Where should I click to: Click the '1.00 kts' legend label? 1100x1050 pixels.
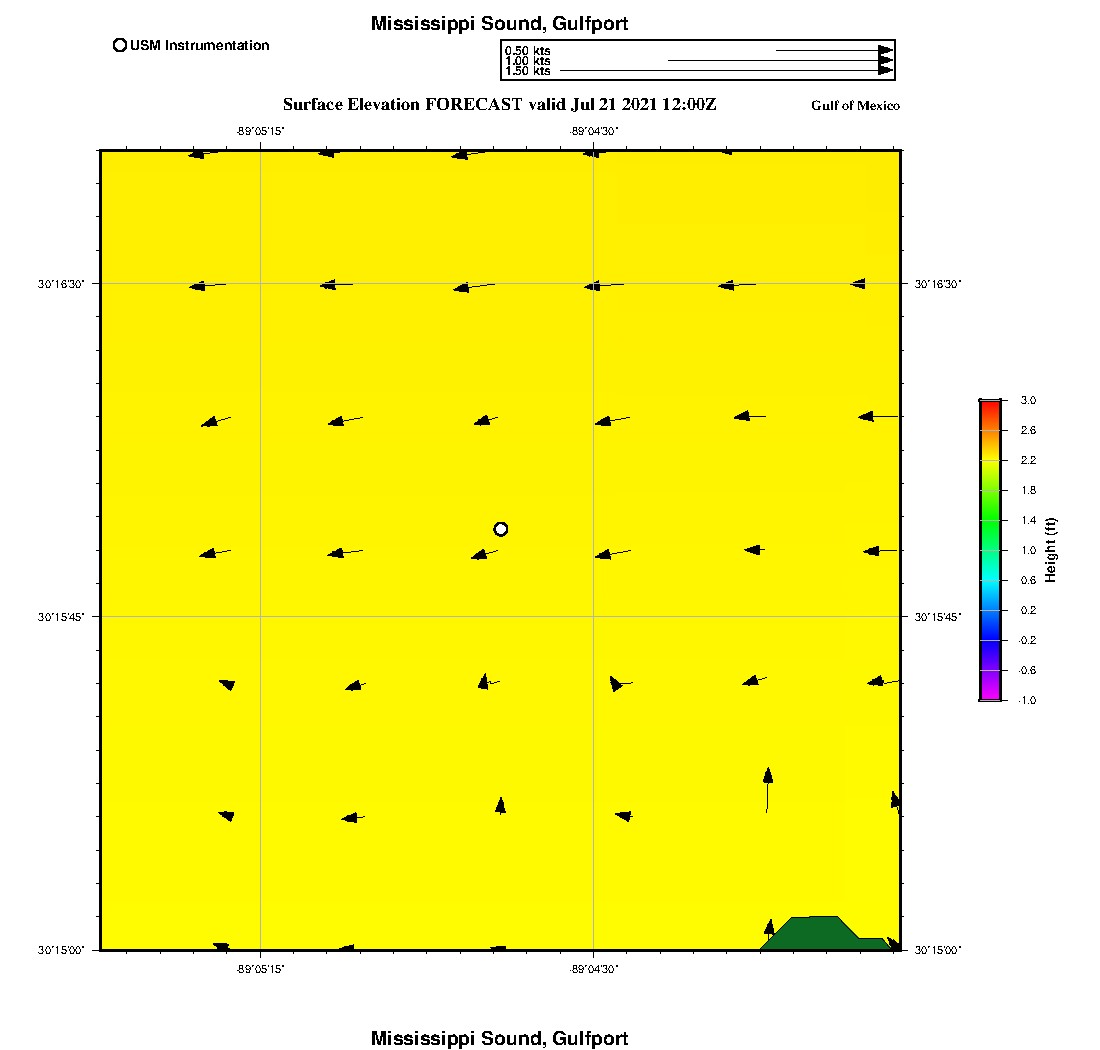527,61
